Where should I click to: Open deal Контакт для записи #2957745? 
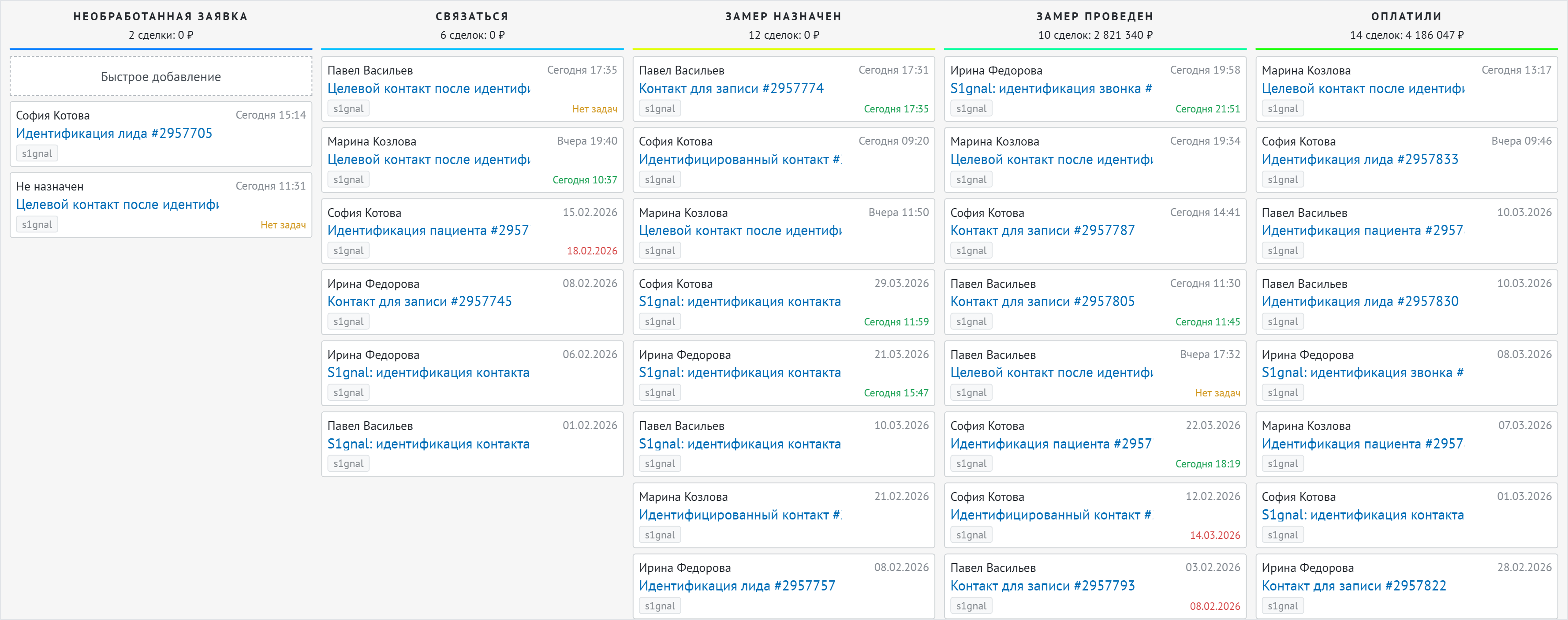click(x=419, y=302)
